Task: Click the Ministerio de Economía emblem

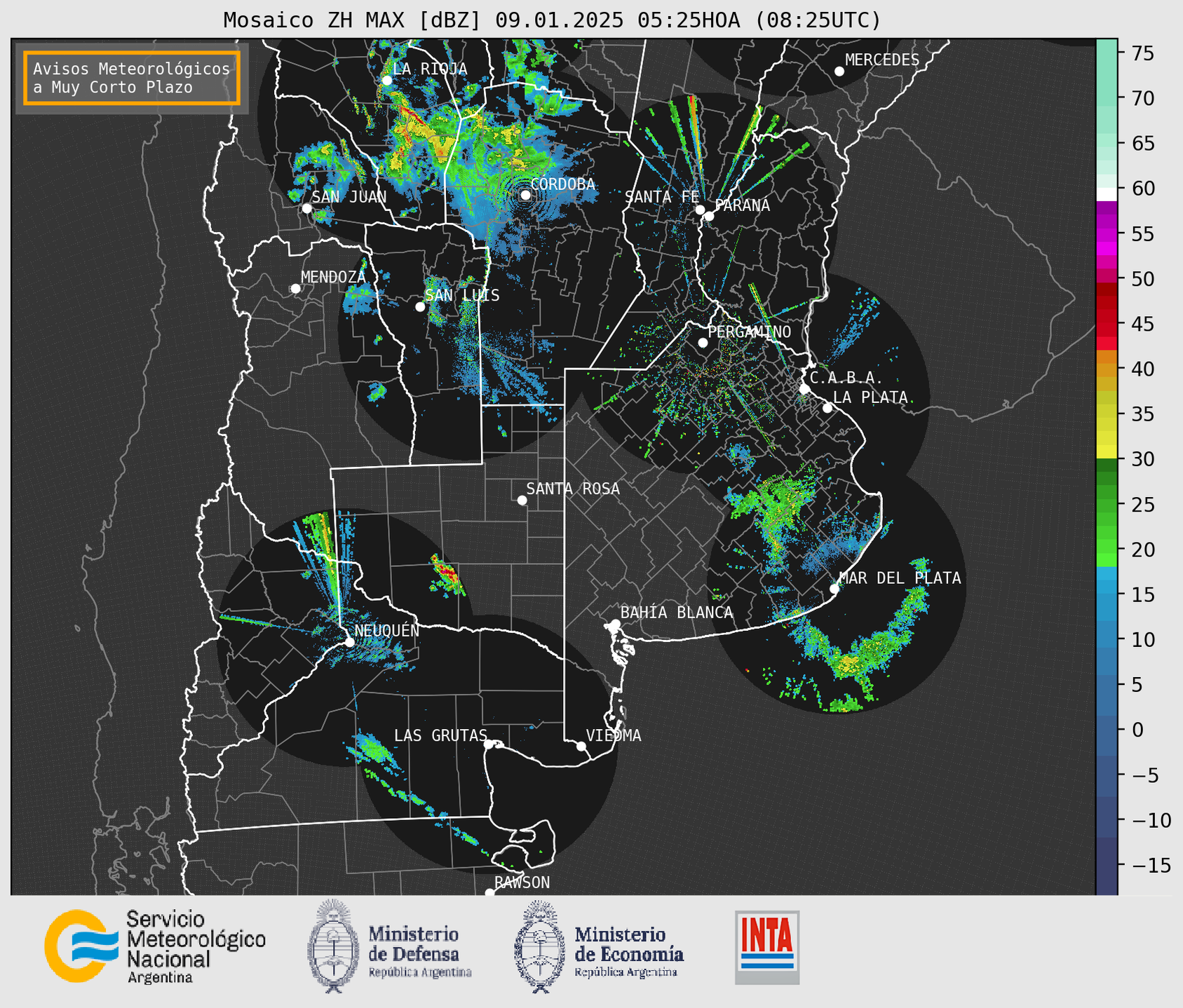Action: (x=539, y=946)
